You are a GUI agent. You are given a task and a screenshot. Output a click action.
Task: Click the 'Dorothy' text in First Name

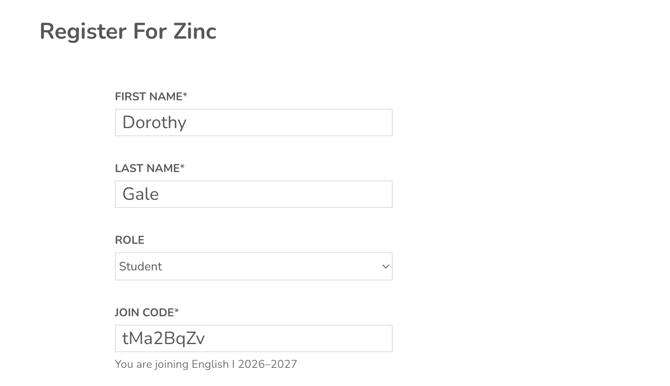tap(154, 123)
